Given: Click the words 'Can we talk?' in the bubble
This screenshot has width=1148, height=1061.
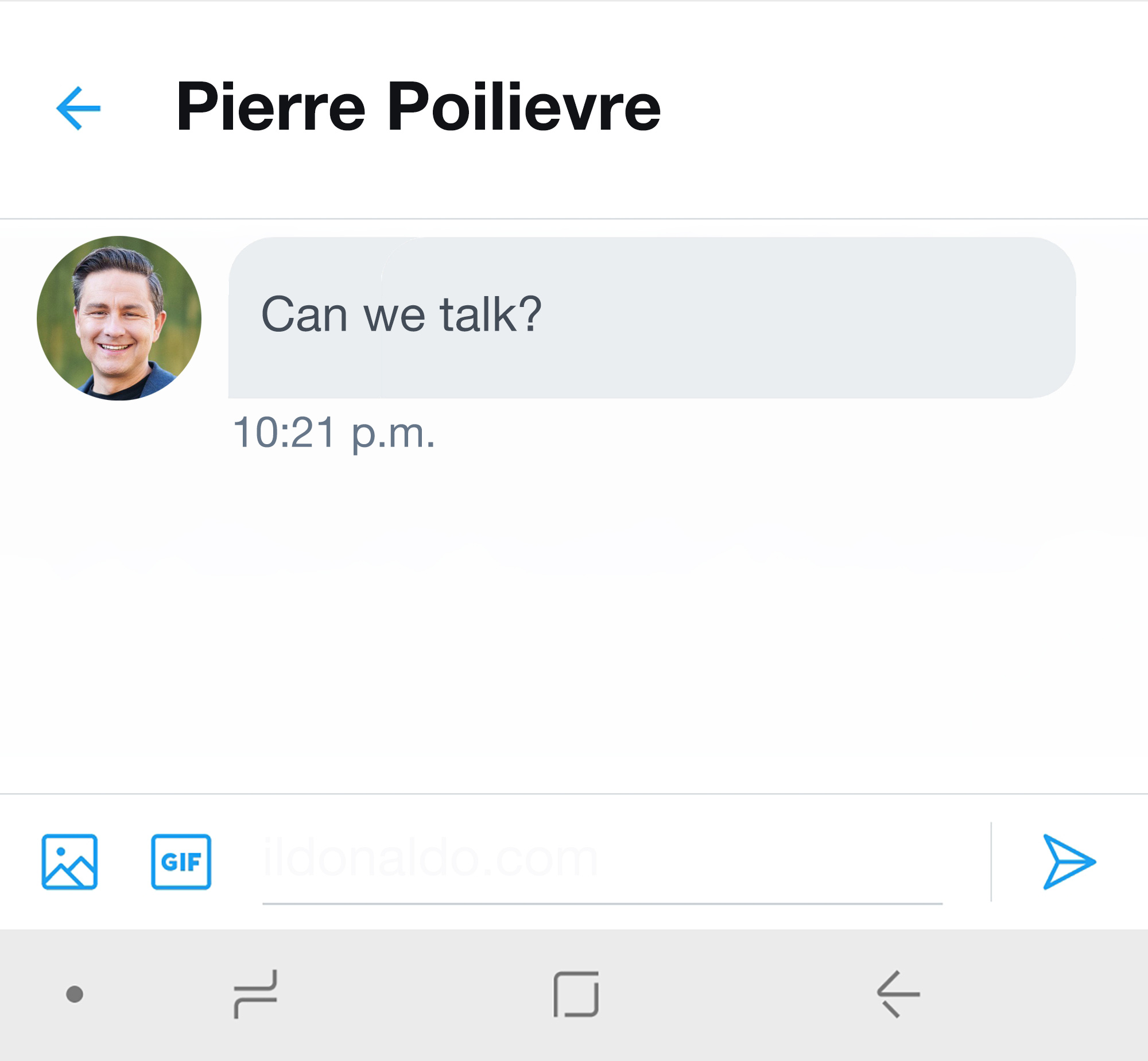Looking at the screenshot, I should (x=401, y=314).
